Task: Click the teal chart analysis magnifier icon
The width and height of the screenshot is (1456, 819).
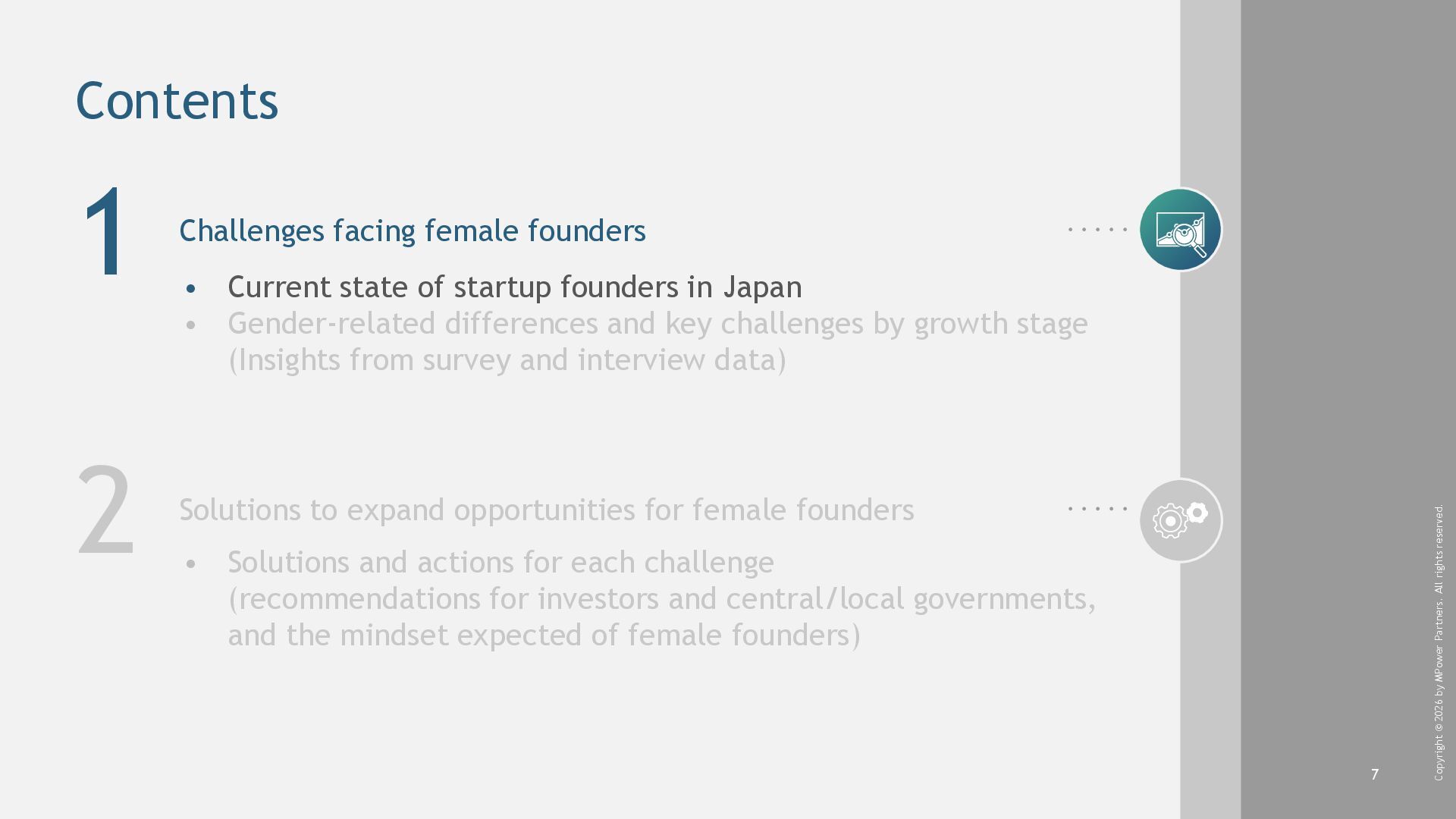Action: click(x=1180, y=230)
